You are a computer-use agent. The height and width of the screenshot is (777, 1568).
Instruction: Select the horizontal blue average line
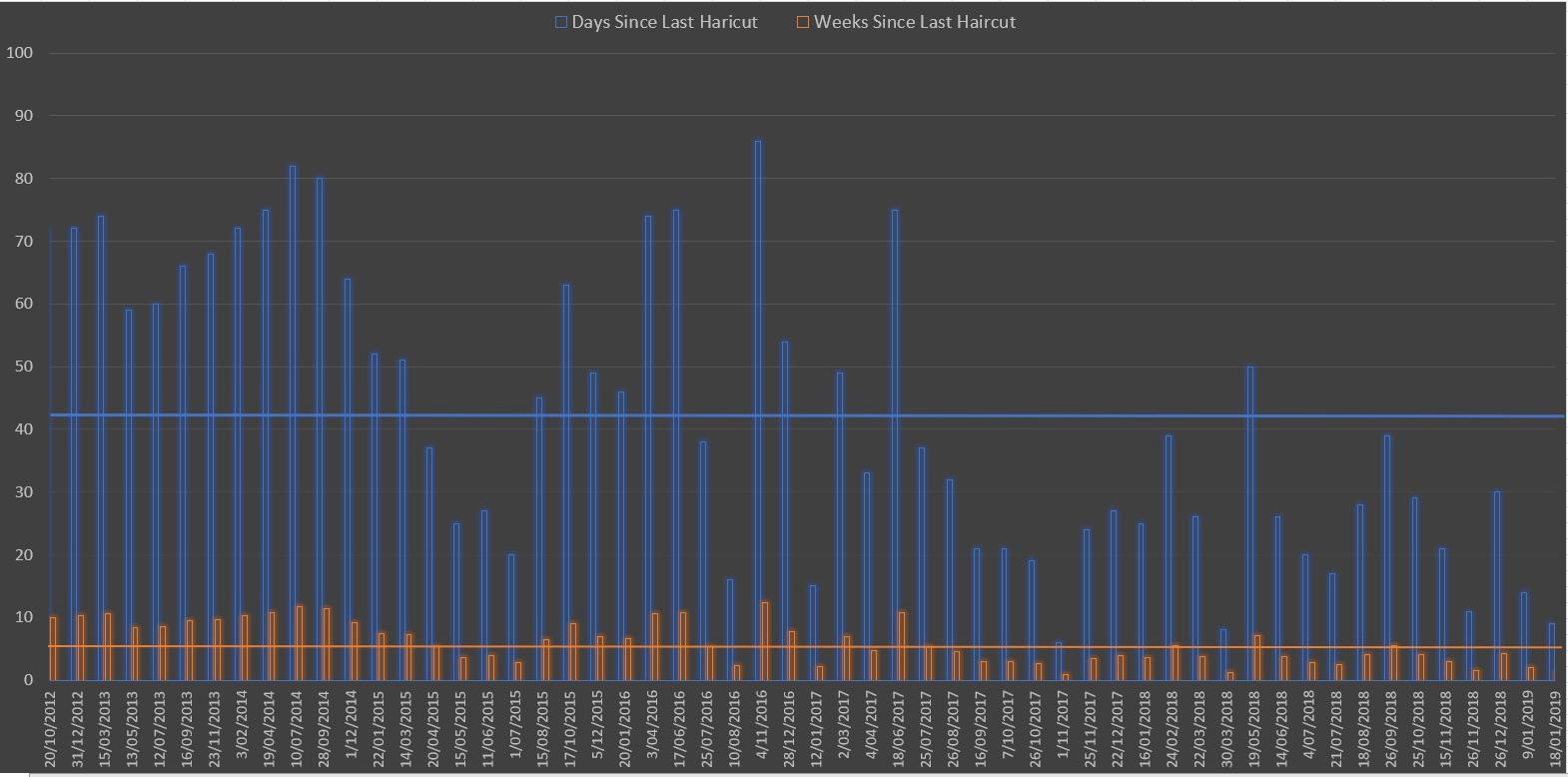pyautogui.click(x=1398, y=415)
